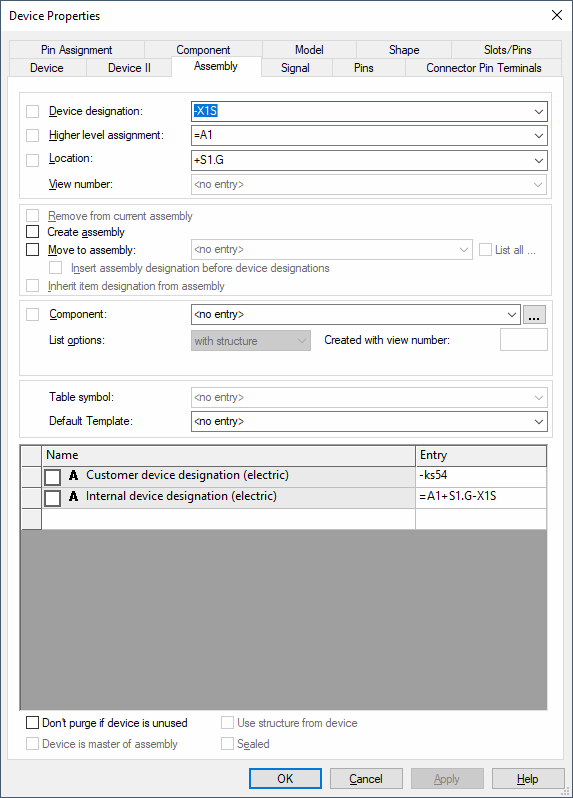Click the Created with view number field
Viewport: 573px width, 798px height.
pyautogui.click(x=524, y=339)
